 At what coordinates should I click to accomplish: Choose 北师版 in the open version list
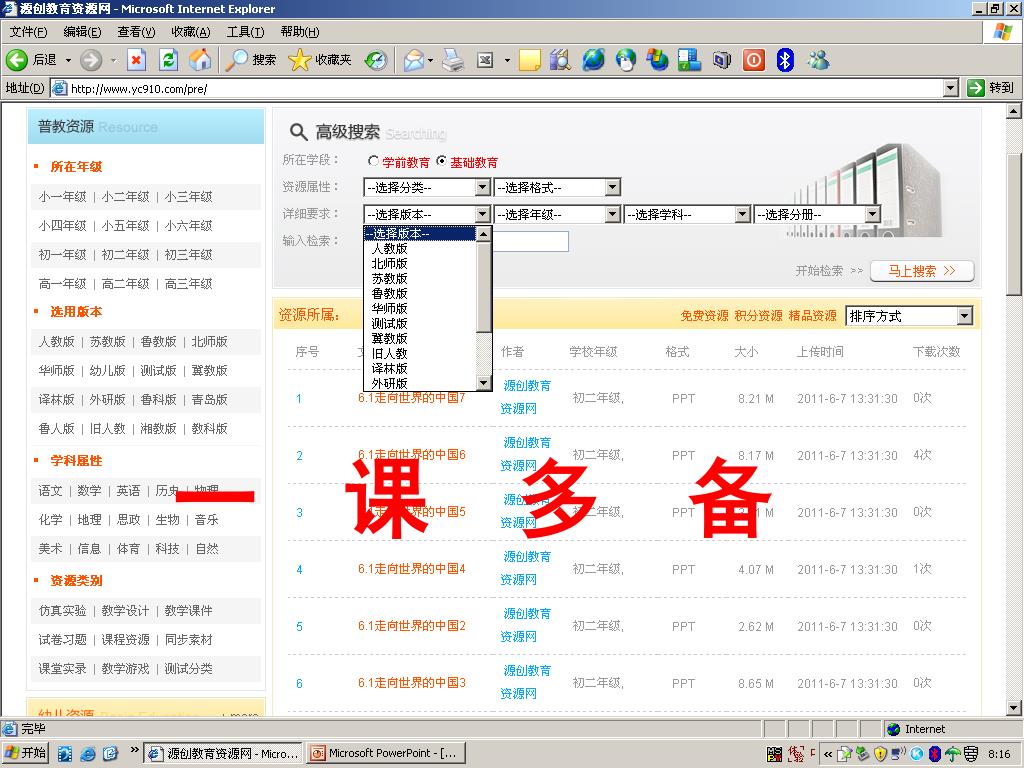click(390, 263)
